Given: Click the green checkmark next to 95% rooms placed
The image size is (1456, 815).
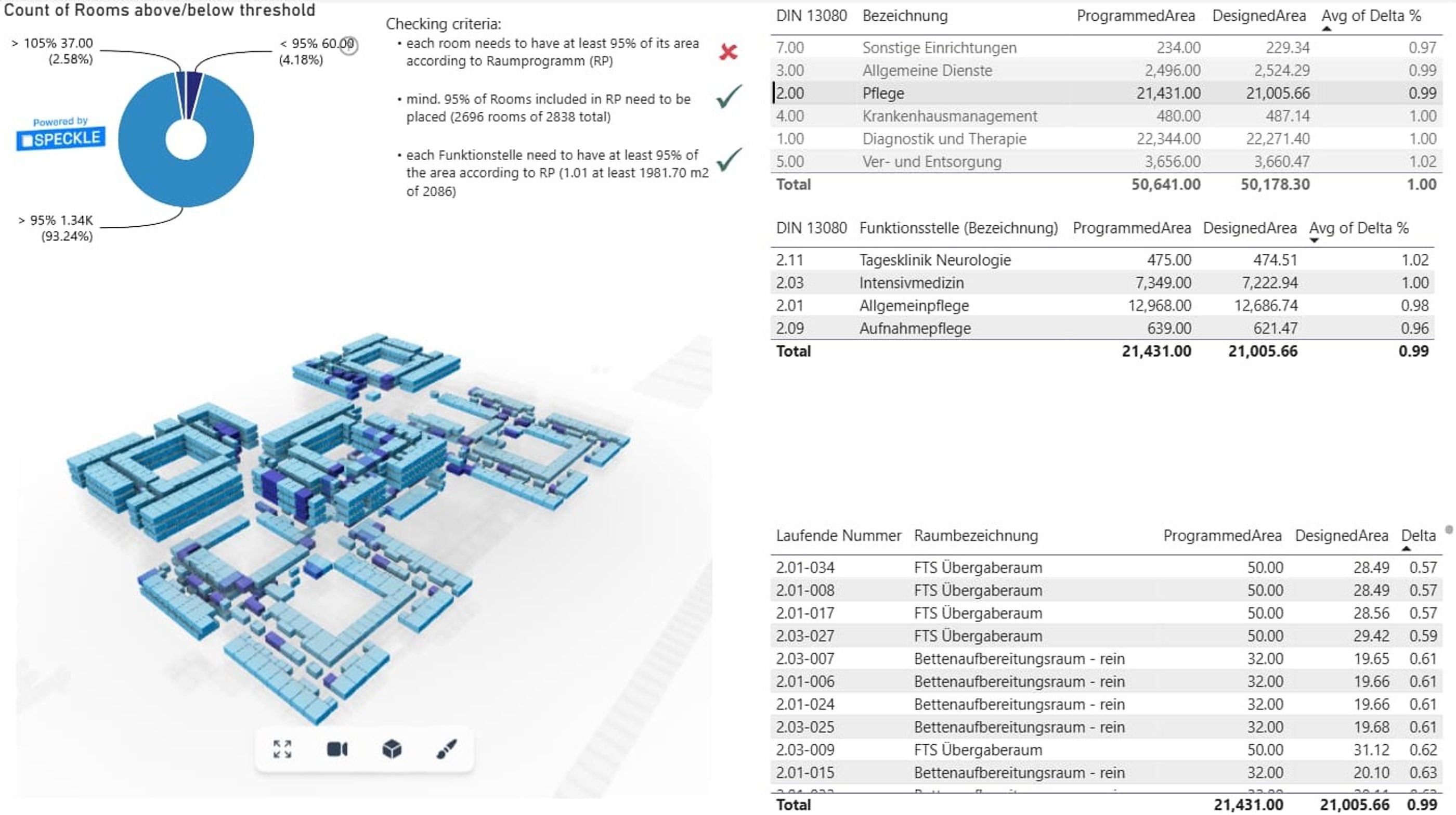Looking at the screenshot, I should (x=729, y=96).
